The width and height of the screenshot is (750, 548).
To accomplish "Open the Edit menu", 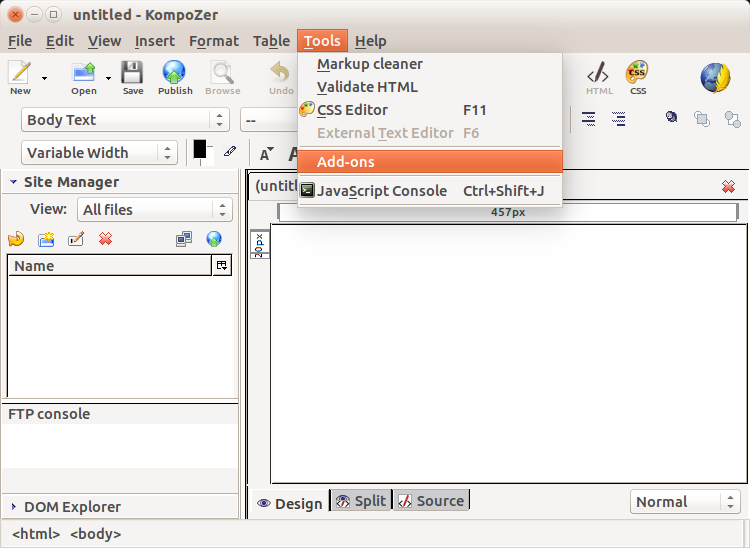I will [60, 41].
